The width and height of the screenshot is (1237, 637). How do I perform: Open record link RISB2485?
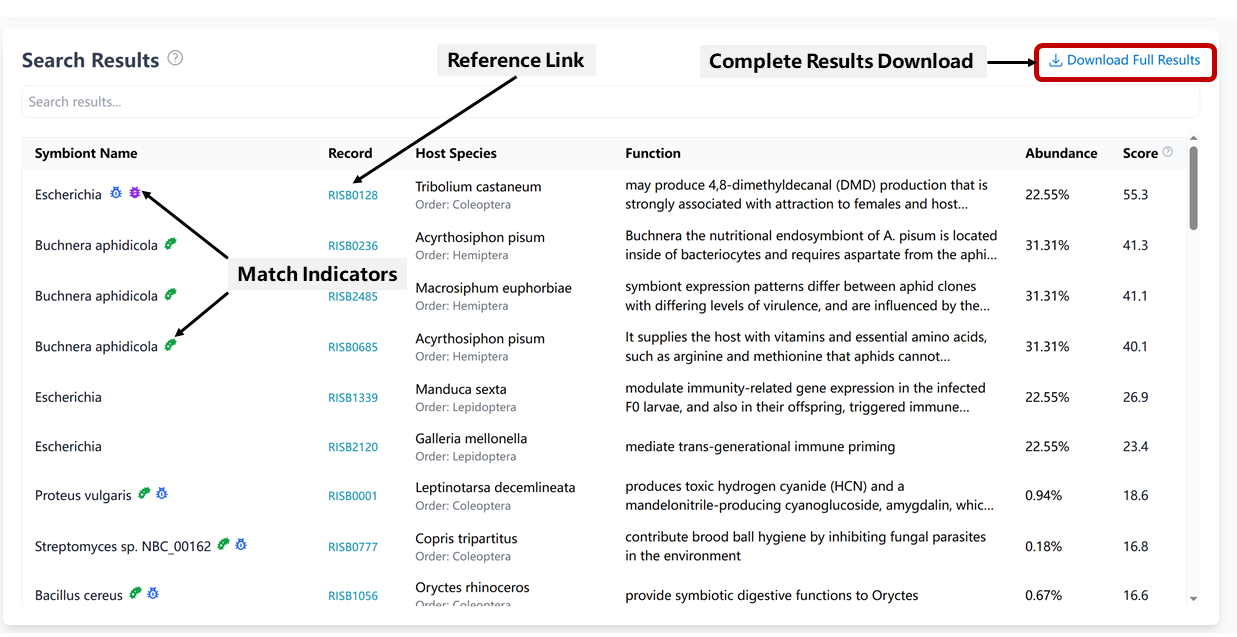[353, 297]
